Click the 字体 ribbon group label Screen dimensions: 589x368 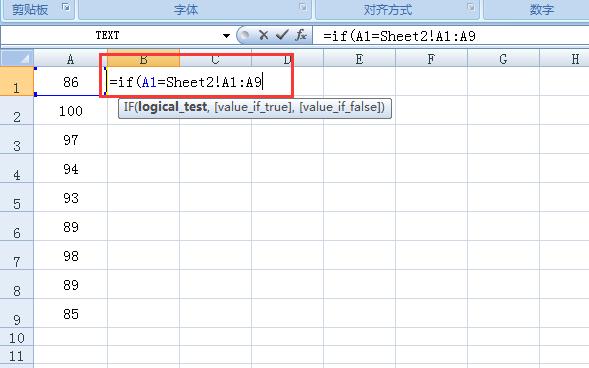point(186,10)
